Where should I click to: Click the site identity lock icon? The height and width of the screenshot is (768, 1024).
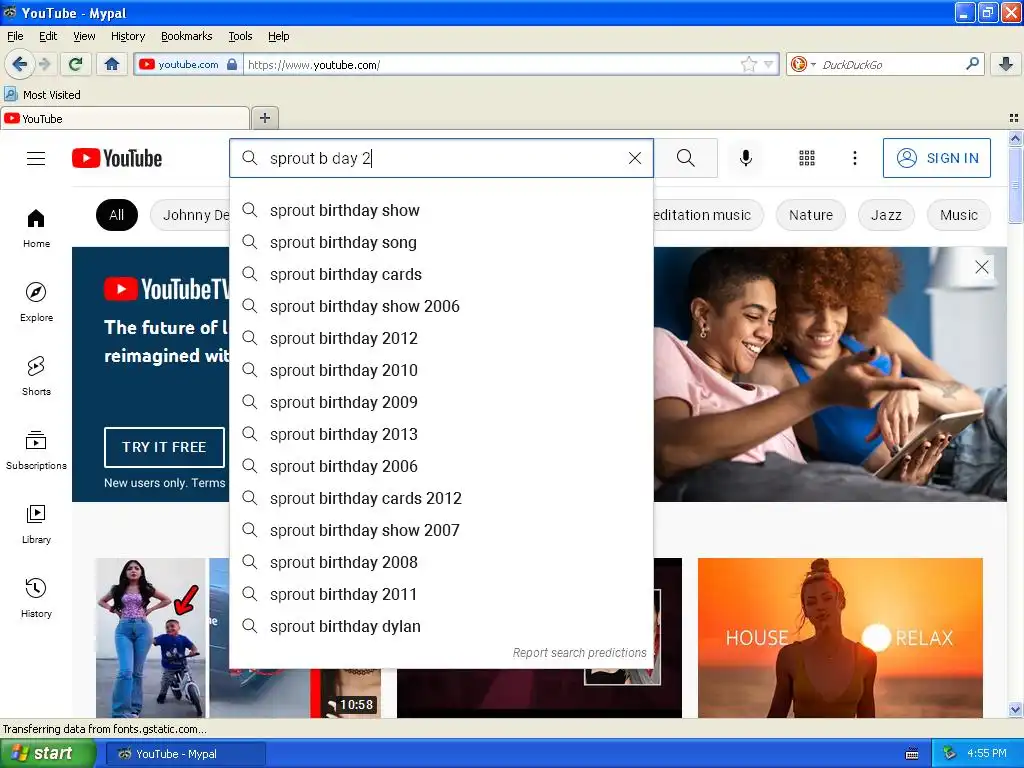[232, 64]
